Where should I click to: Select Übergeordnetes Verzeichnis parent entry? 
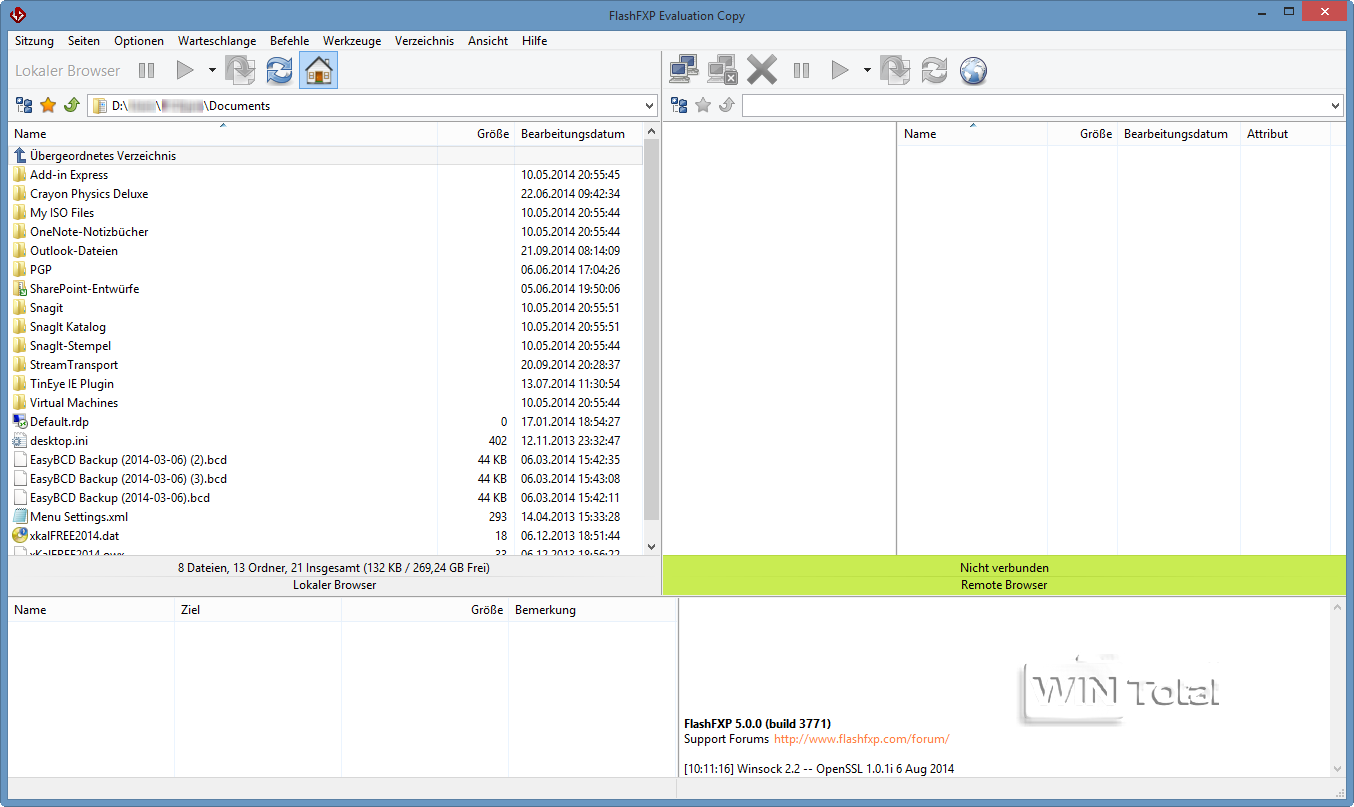(326, 156)
